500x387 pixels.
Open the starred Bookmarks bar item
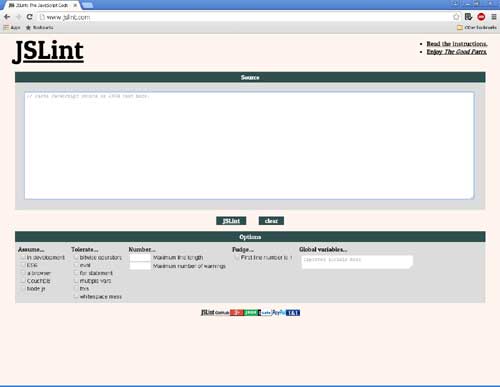click(x=39, y=28)
